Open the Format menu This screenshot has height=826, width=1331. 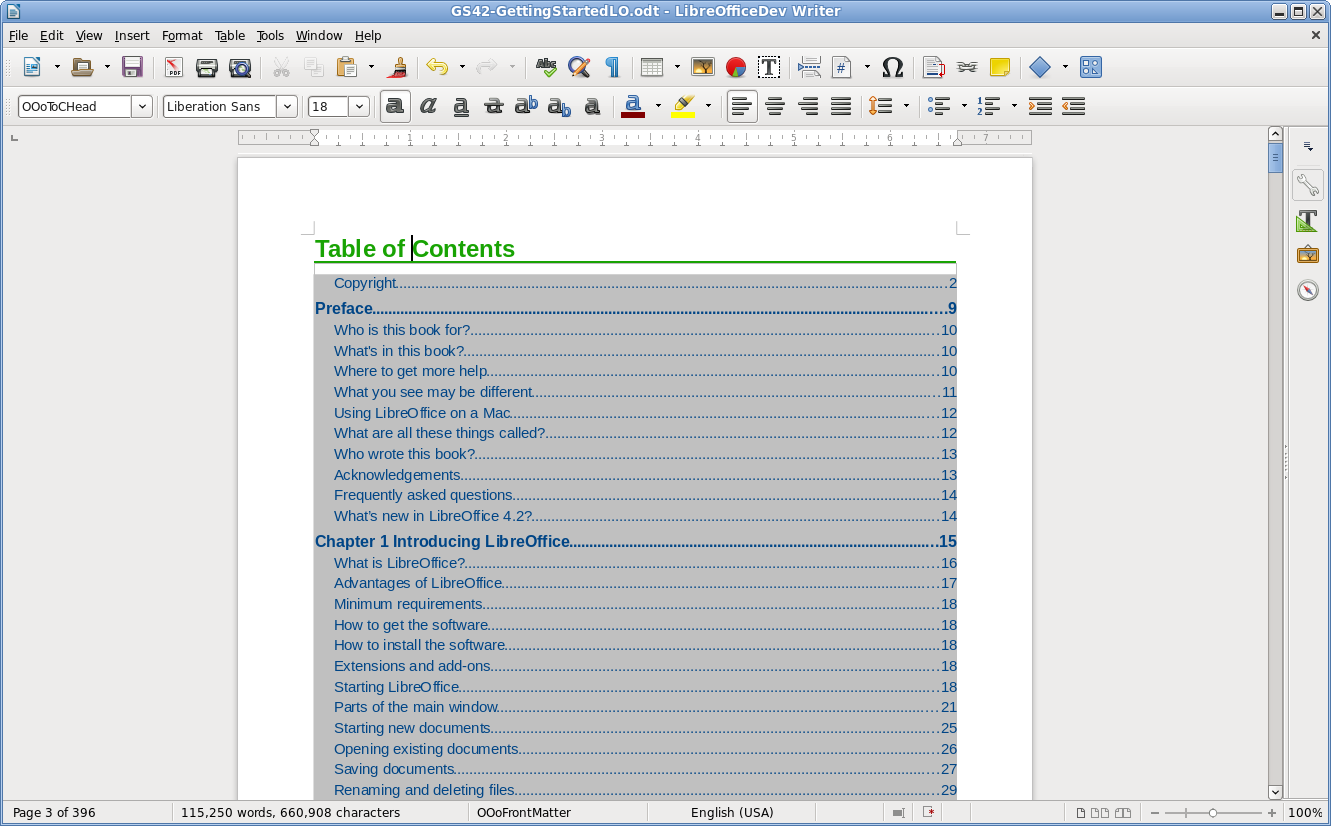click(182, 35)
